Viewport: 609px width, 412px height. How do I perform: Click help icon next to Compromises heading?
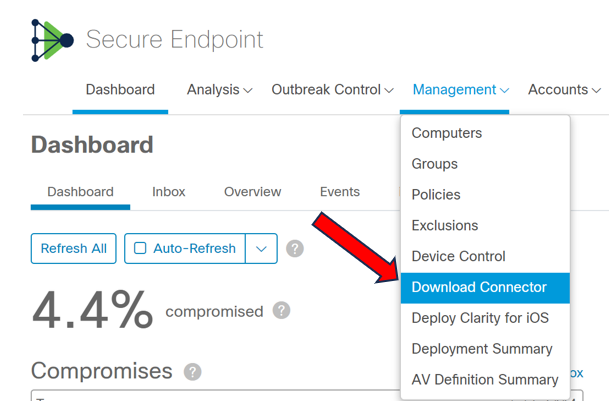[x=193, y=372]
